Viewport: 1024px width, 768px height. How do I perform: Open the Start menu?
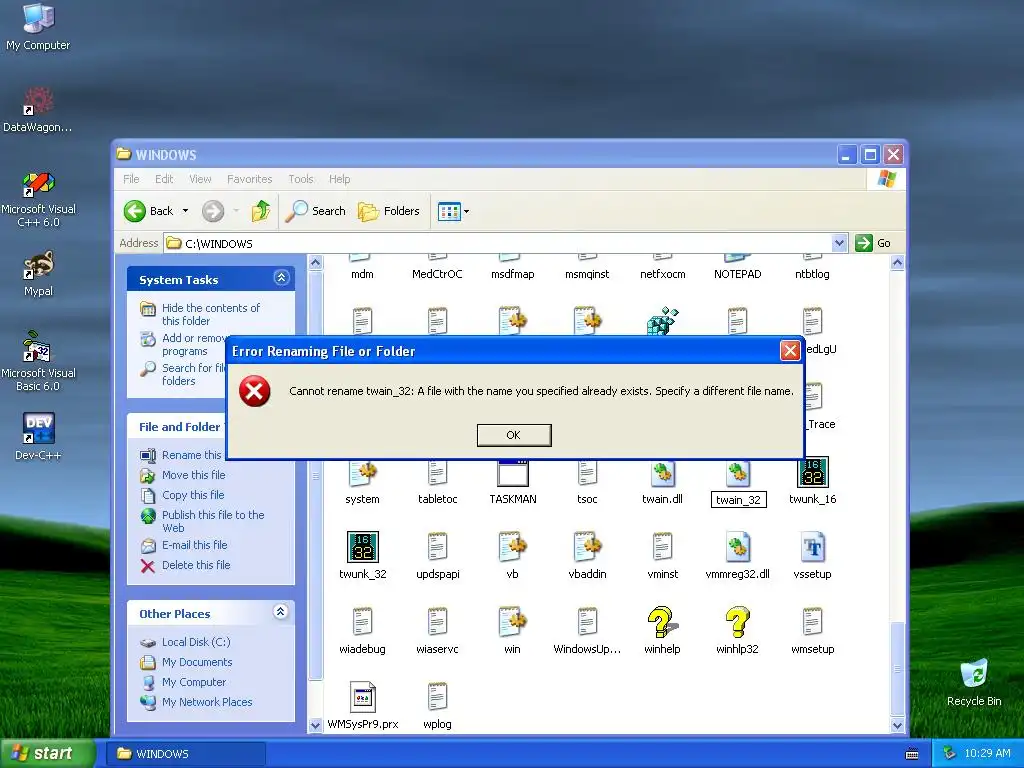tap(47, 753)
